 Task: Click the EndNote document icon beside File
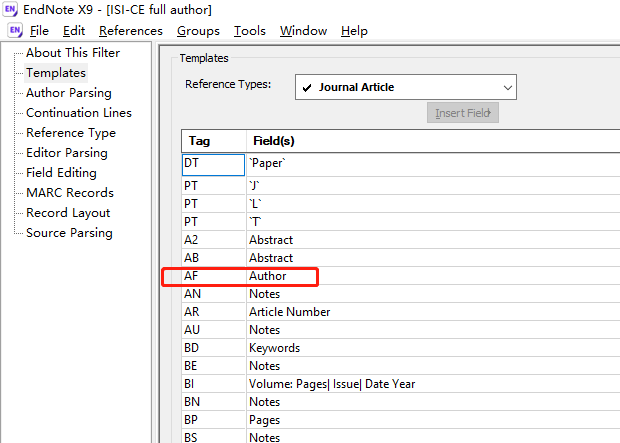15,30
